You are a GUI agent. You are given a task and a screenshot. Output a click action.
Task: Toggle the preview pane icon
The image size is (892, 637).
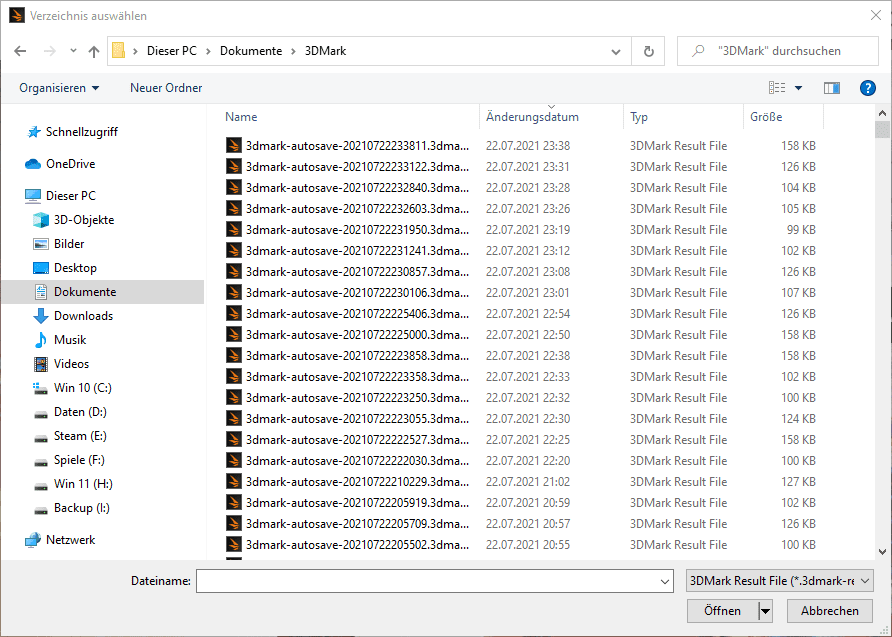point(832,88)
